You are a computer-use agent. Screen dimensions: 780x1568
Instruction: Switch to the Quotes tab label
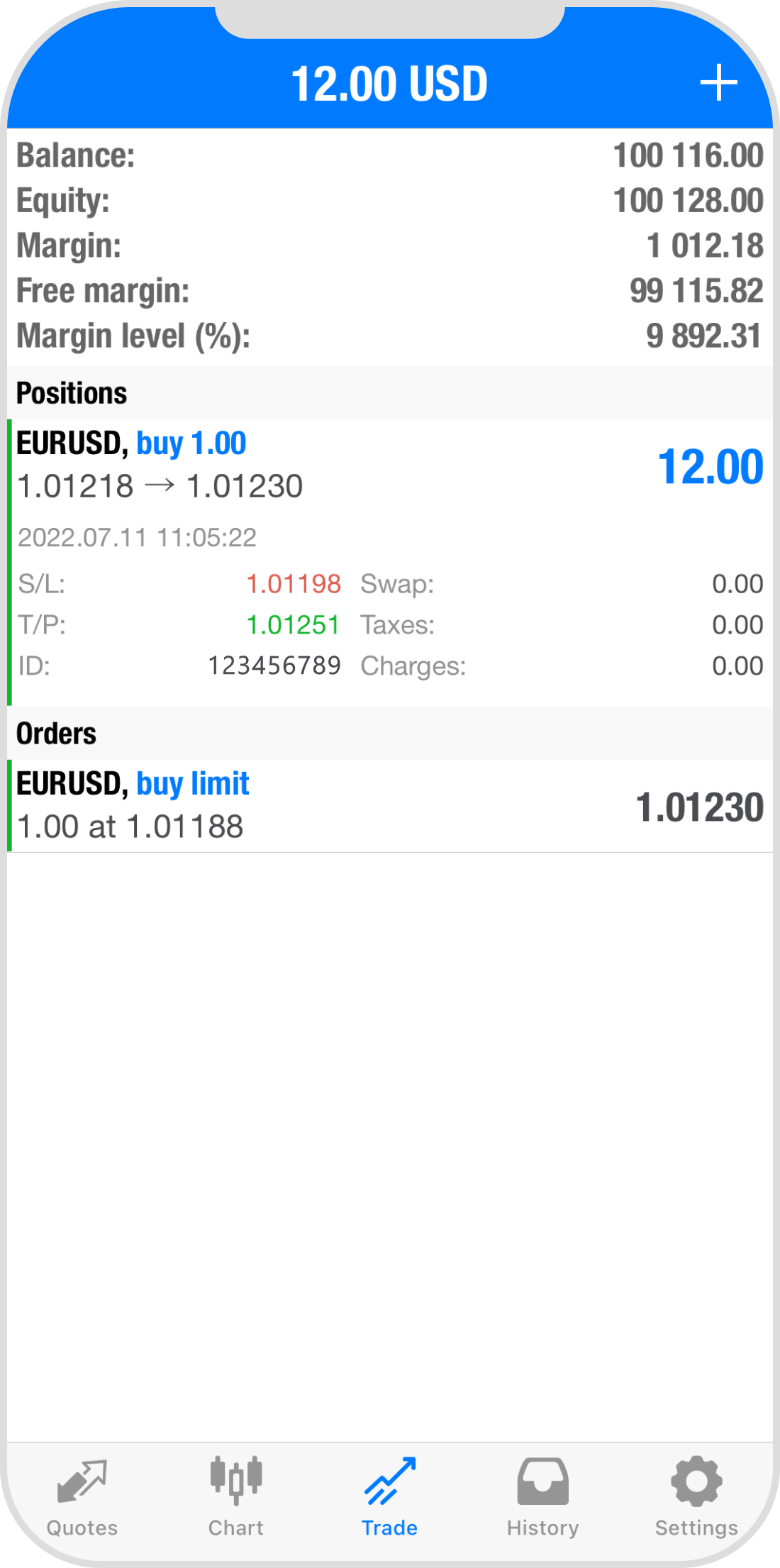(x=82, y=1528)
